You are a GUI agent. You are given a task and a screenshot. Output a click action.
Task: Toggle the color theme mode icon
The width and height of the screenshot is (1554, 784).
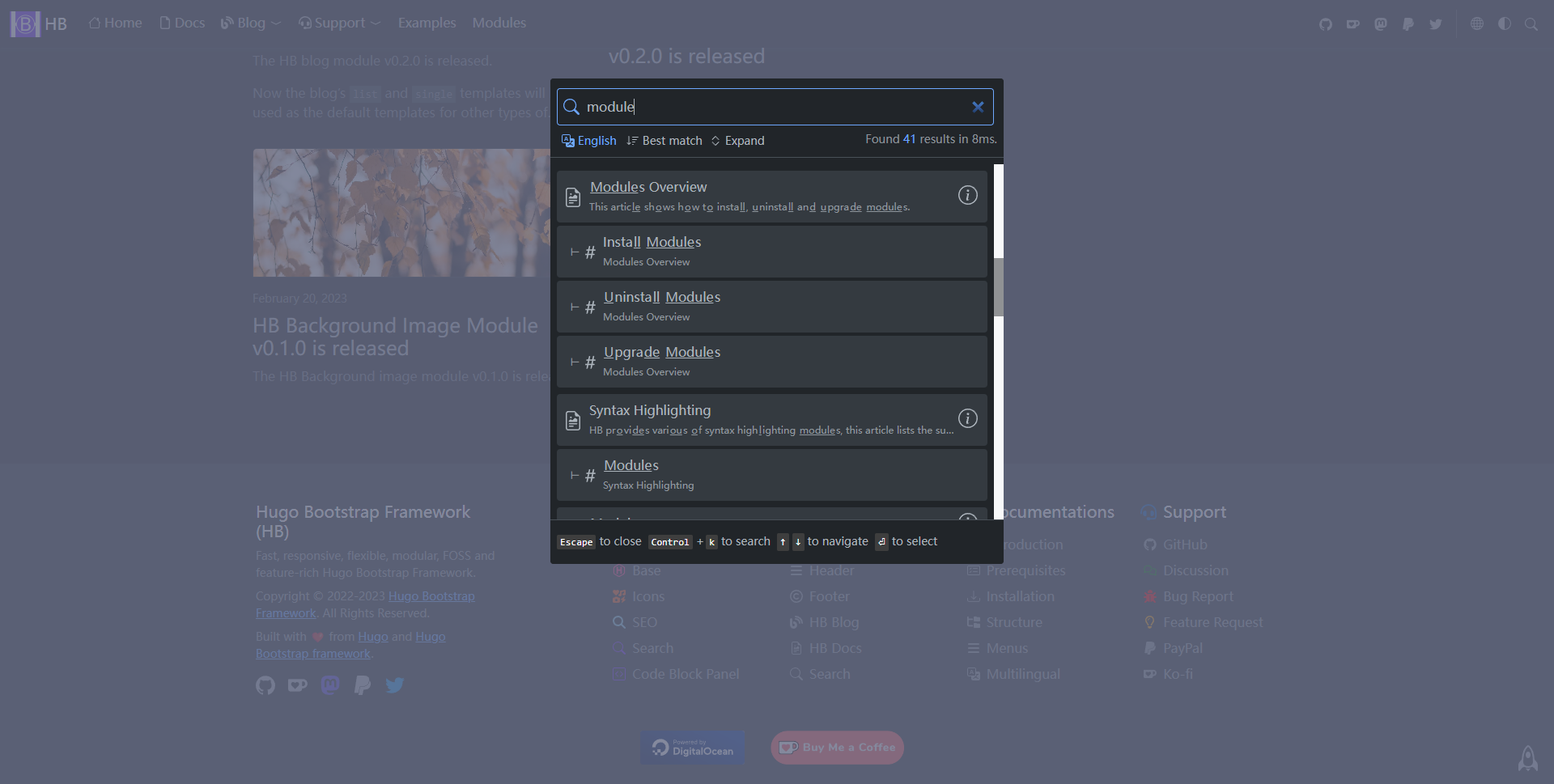click(1504, 24)
